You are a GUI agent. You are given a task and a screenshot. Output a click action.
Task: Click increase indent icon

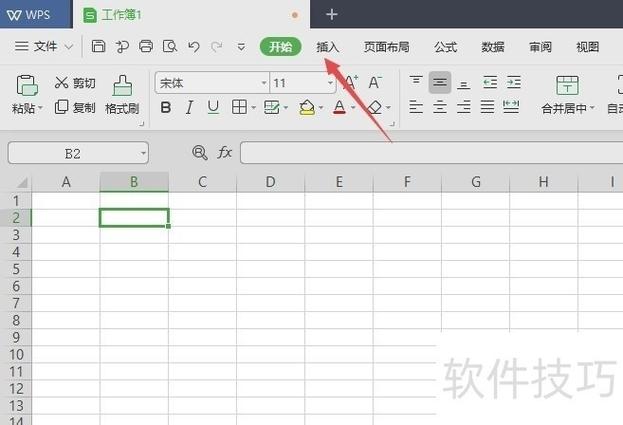[x=514, y=83]
